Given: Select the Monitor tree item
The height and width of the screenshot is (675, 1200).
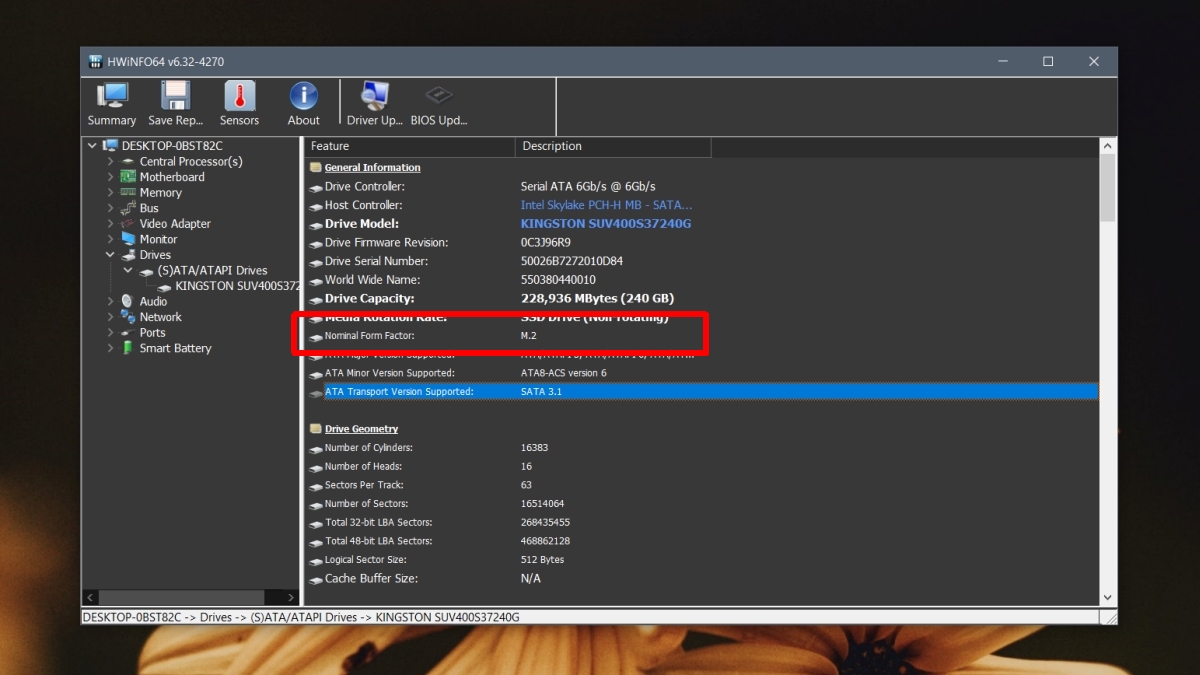Looking at the screenshot, I should tap(158, 239).
